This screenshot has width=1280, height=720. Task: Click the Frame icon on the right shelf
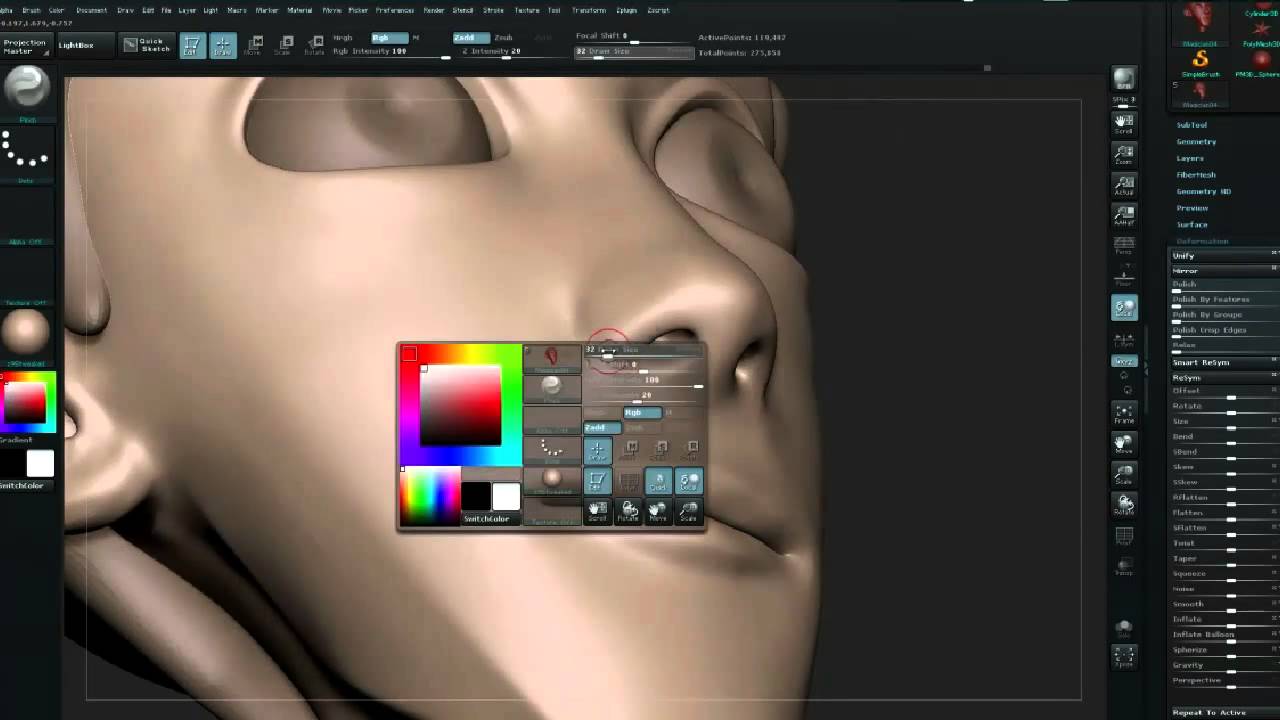click(x=1124, y=413)
